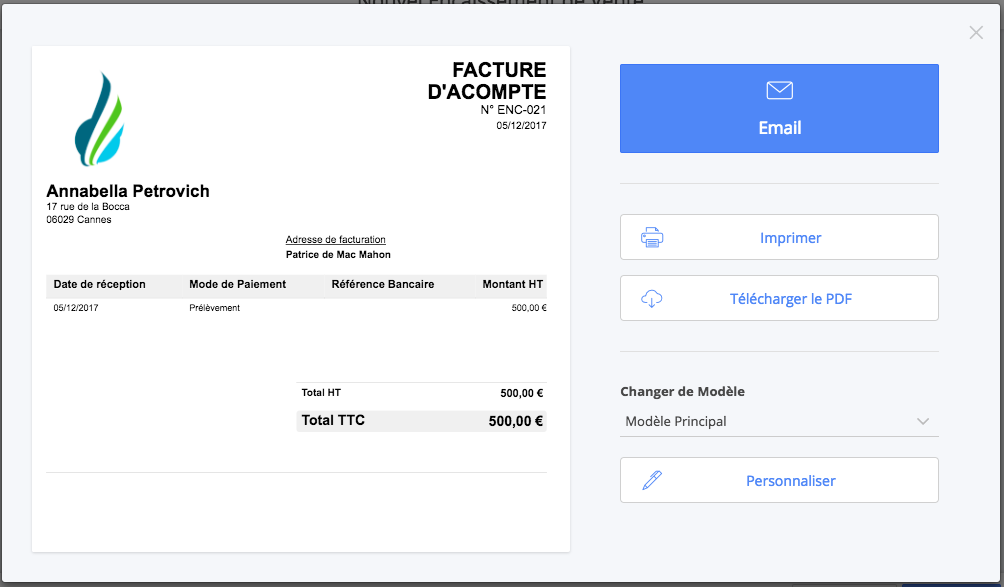Click the Date de réception column header
This screenshot has height=587, width=1004.
(99, 284)
